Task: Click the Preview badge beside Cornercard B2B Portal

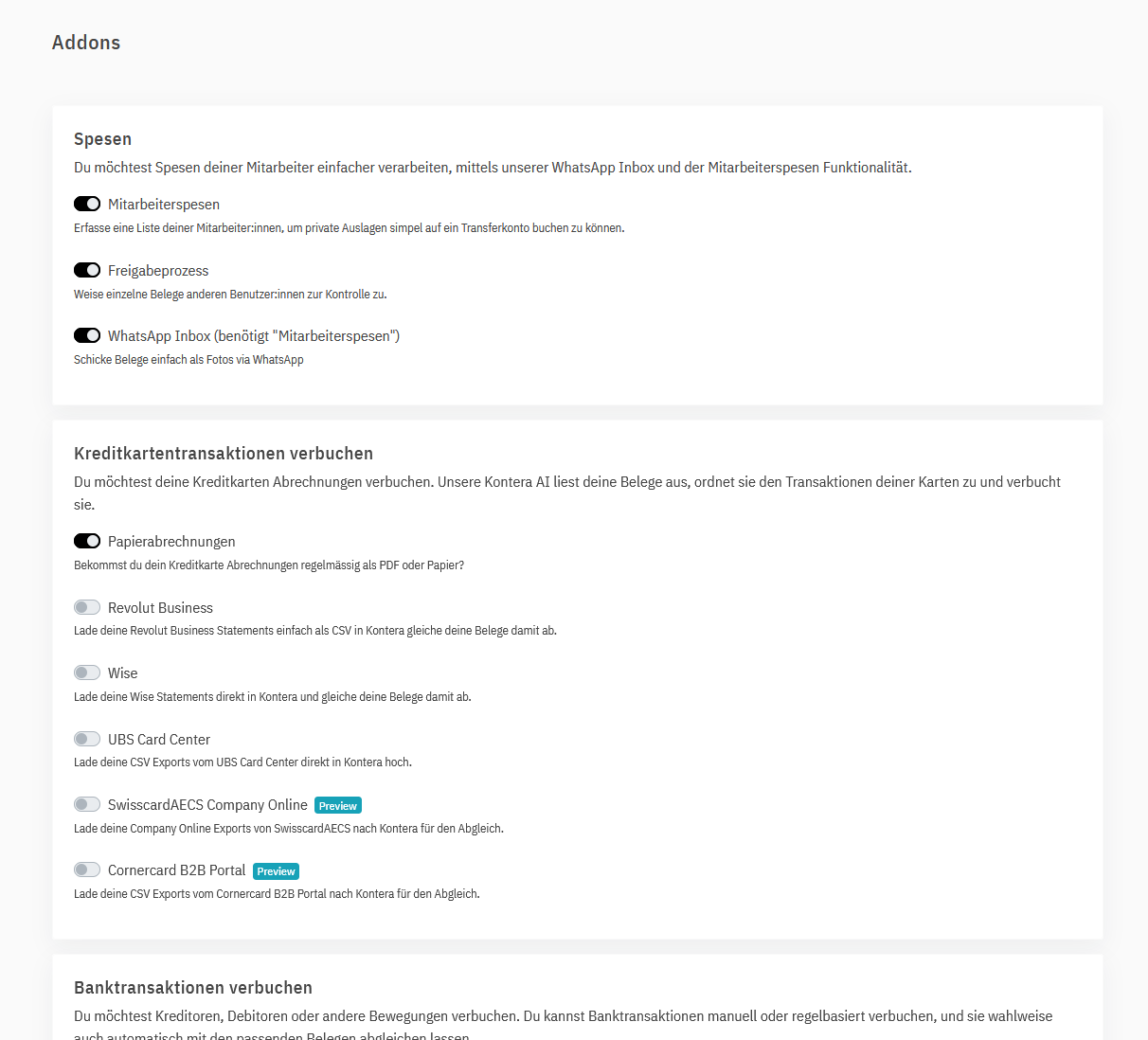Action: pyautogui.click(x=276, y=871)
